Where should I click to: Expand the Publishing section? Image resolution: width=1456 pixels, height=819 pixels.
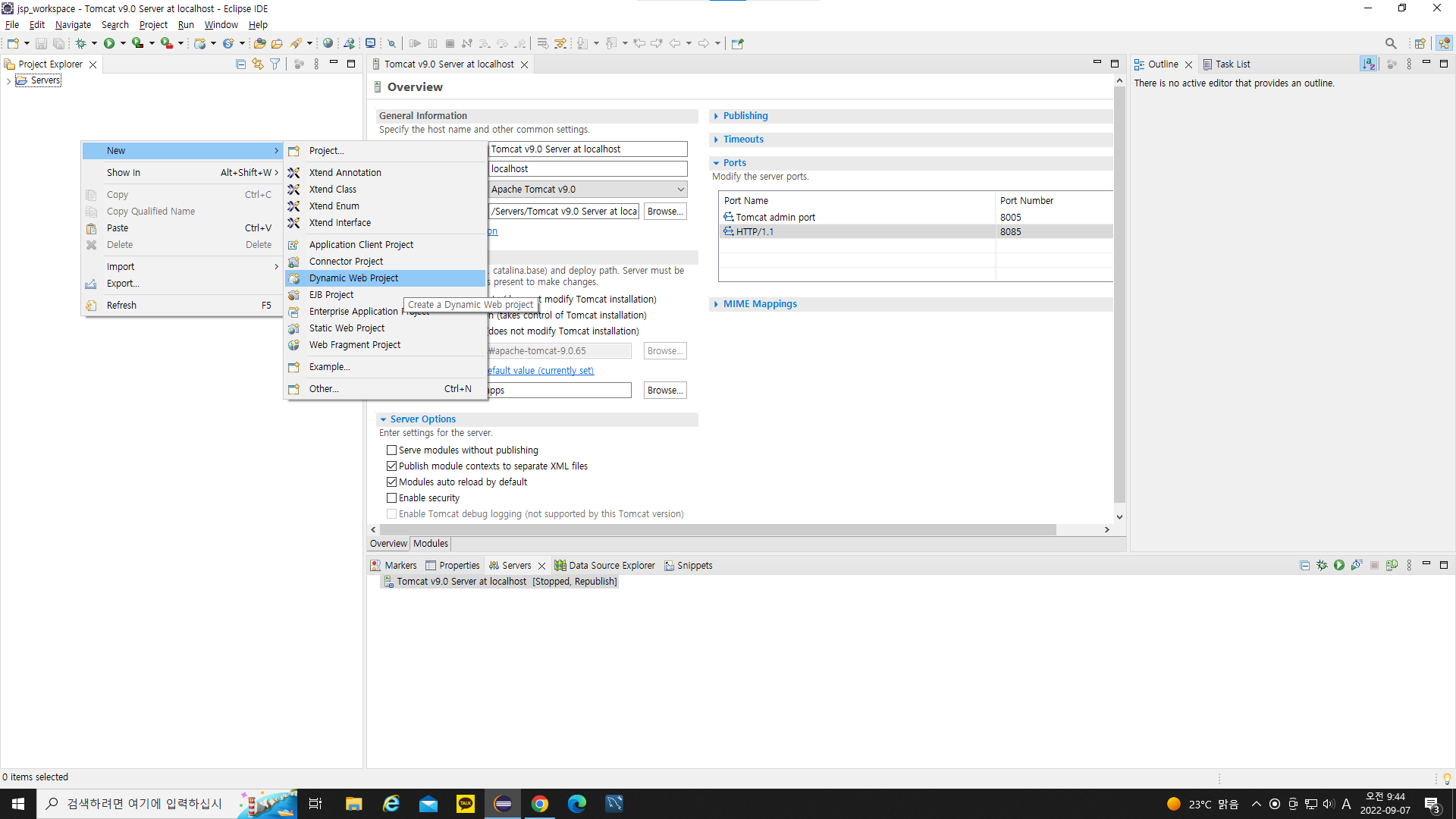click(x=745, y=116)
